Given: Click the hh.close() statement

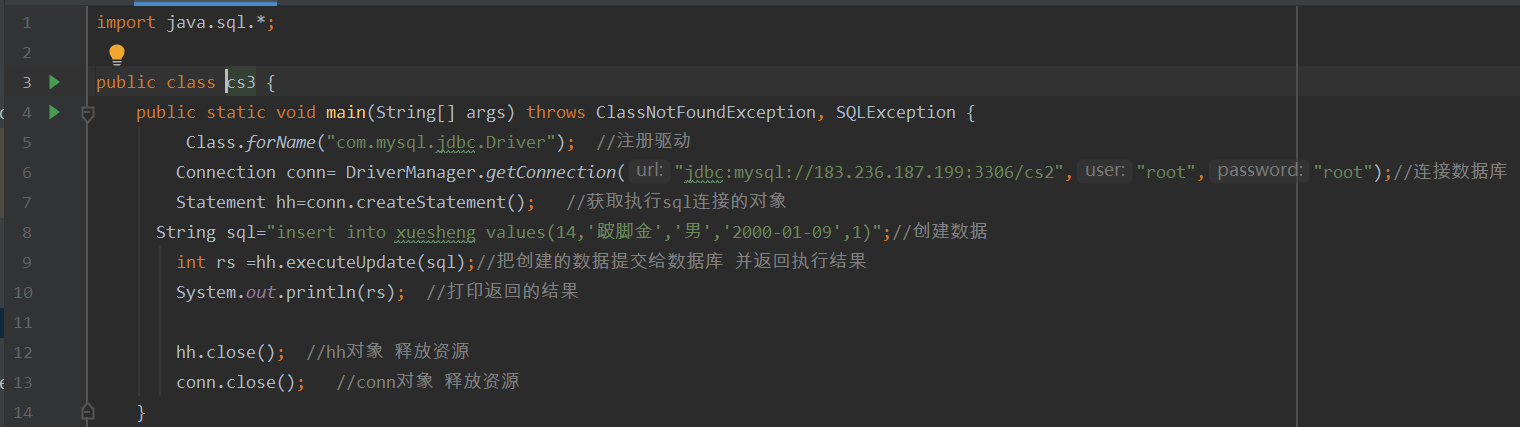Looking at the screenshot, I should click(x=230, y=352).
